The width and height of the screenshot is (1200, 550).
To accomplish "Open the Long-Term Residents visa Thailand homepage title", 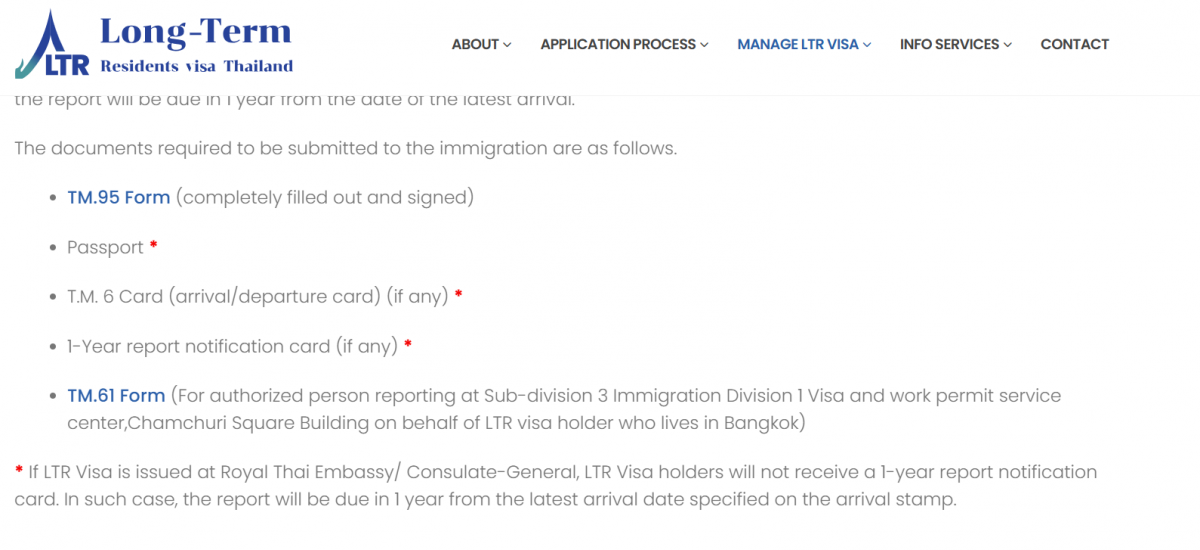I will point(196,46).
